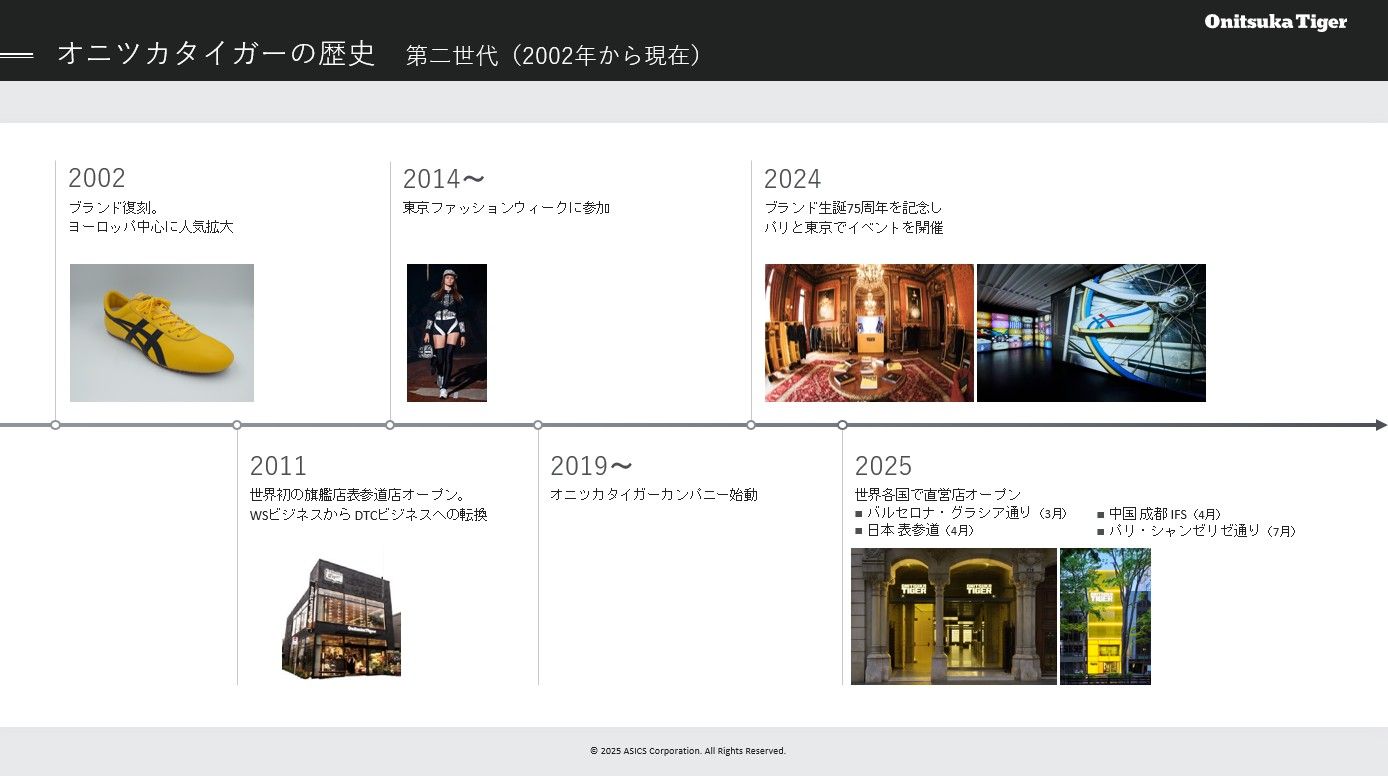Click the yellow sneaker photo under 2002
The height and width of the screenshot is (776, 1388).
coord(162,333)
